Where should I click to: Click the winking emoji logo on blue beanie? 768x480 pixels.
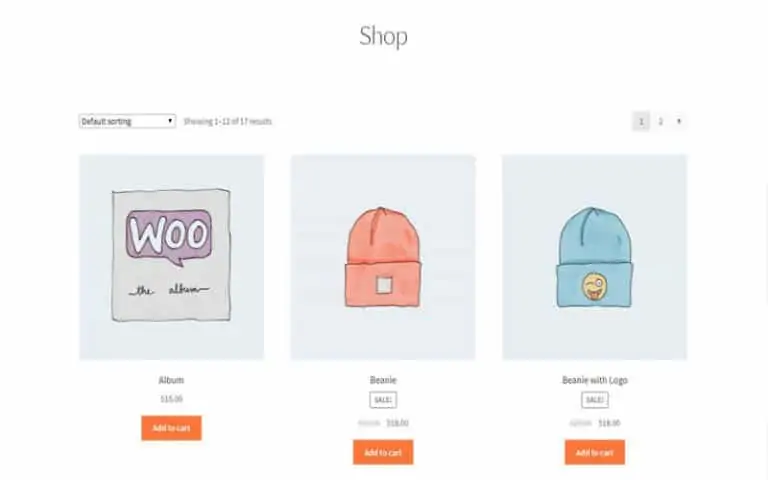[594, 287]
